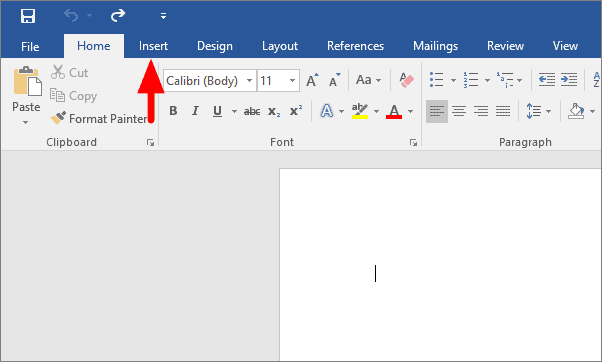This screenshot has height=362, width=602.
Task: Click the Line and Paragraph Spacing icon
Action: (534, 111)
